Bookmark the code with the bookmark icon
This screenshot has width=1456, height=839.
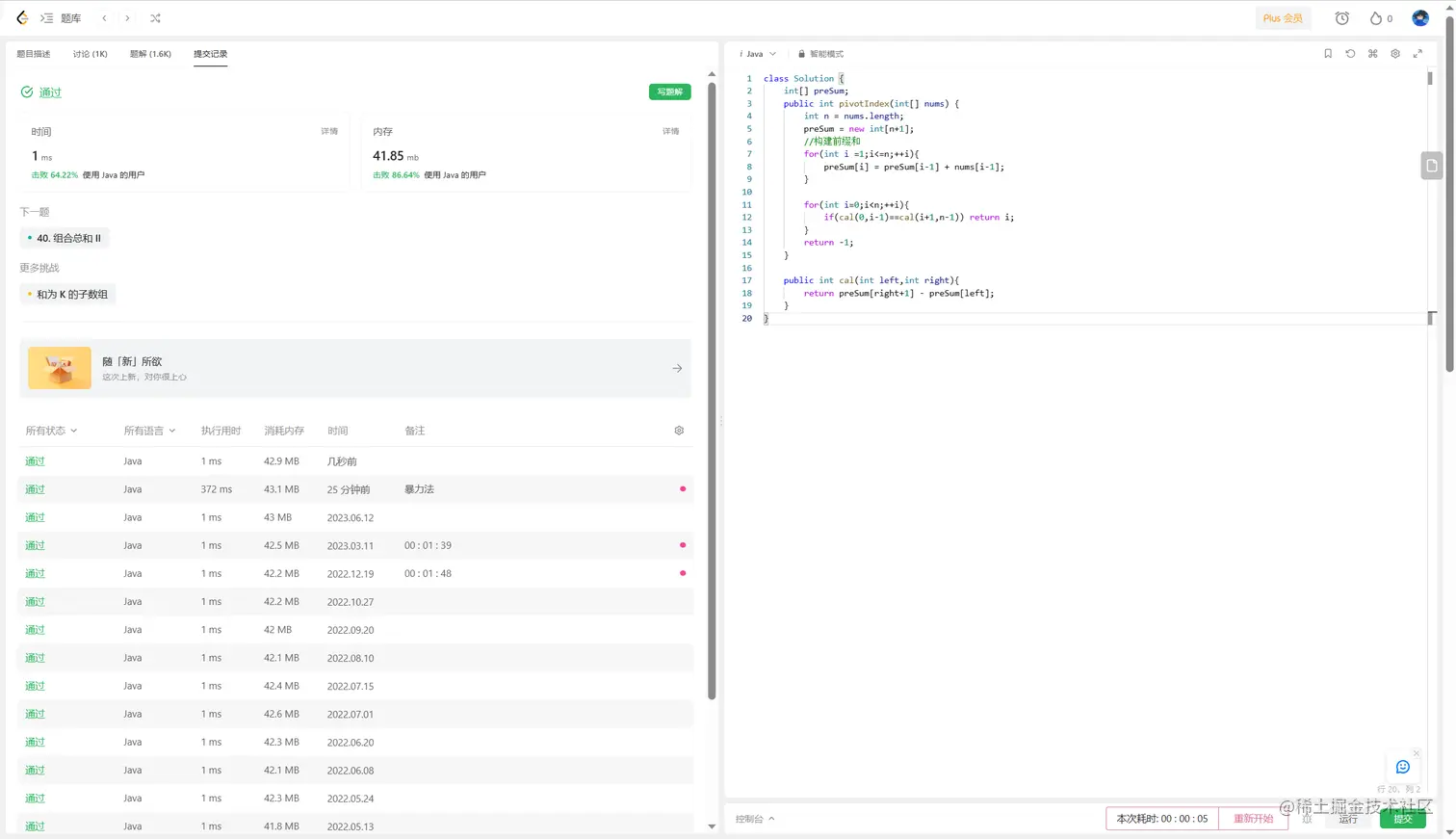1328,54
